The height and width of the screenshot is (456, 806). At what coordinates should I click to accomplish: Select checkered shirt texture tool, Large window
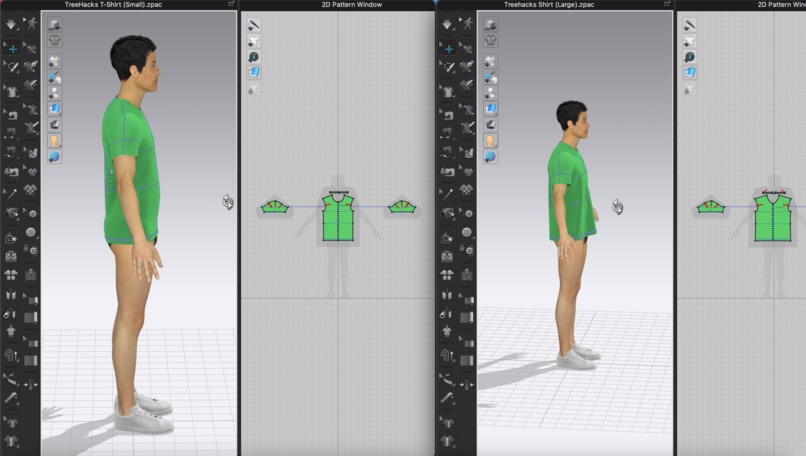pos(467,189)
